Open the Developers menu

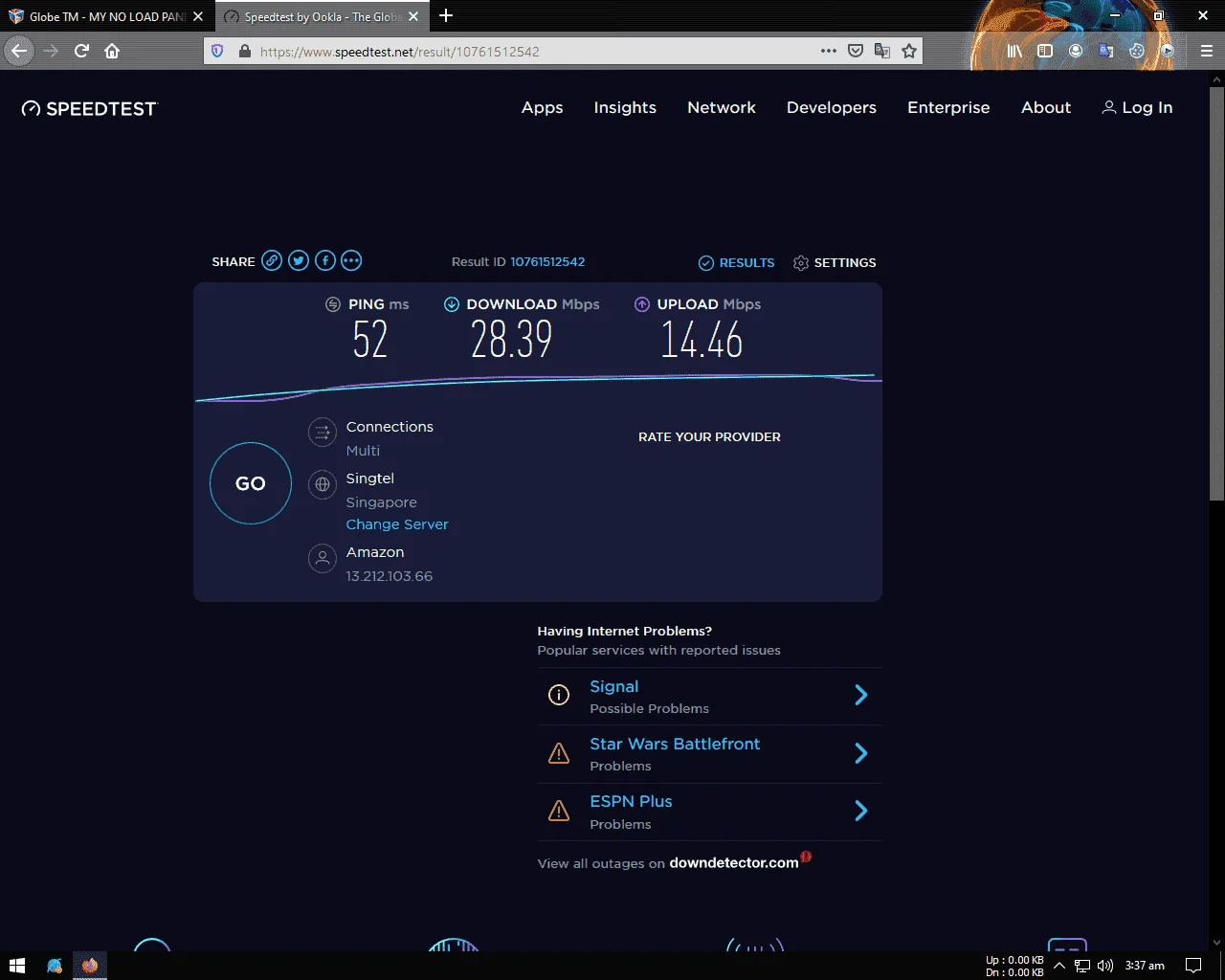(832, 107)
